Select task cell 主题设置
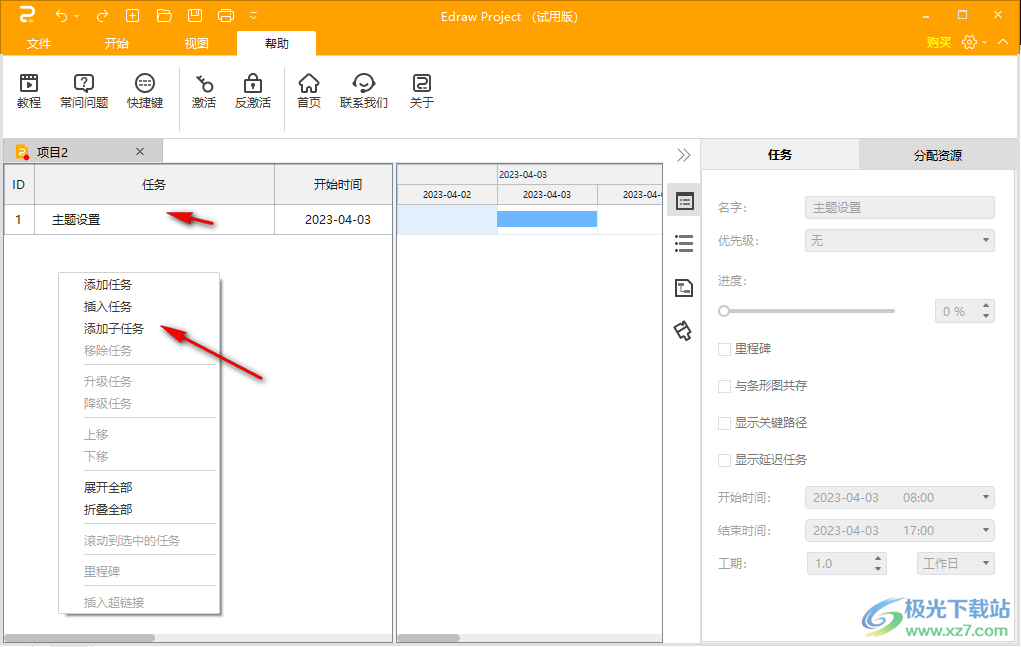The height and width of the screenshot is (647, 1021). tap(154, 220)
